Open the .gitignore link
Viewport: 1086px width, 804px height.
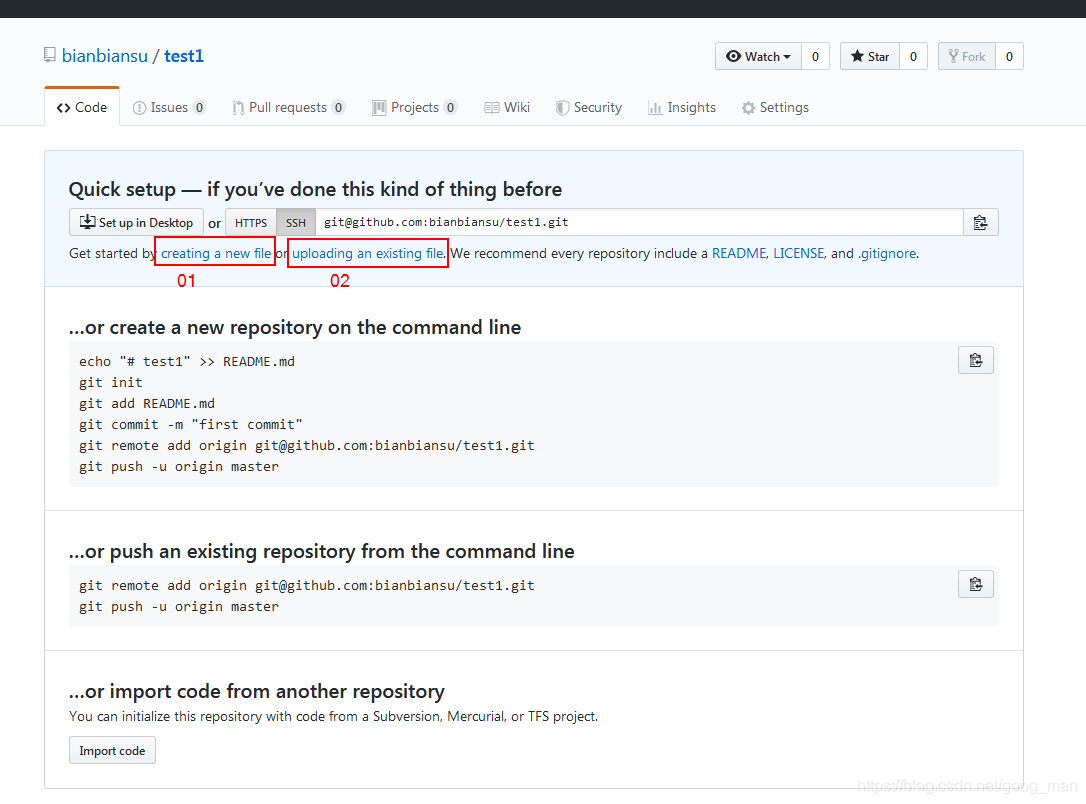click(887, 253)
